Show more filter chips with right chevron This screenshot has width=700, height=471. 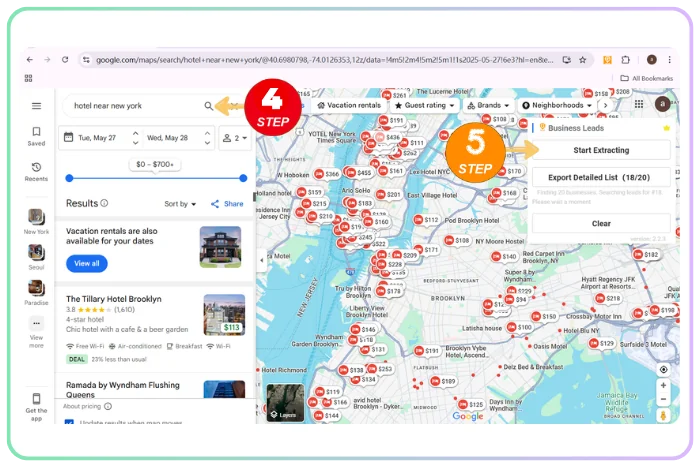pos(605,105)
